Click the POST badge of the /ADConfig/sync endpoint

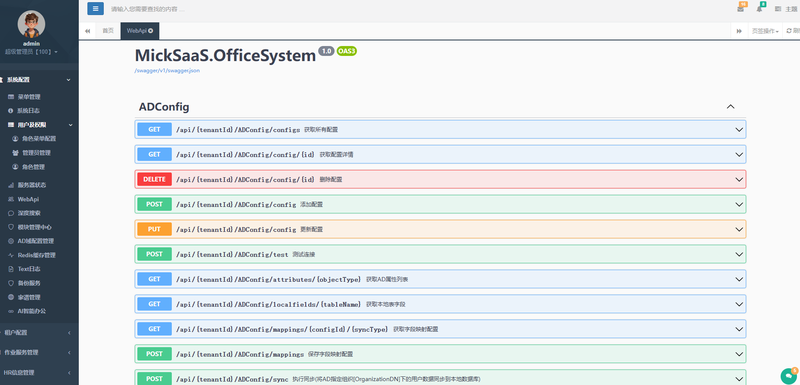click(x=155, y=379)
